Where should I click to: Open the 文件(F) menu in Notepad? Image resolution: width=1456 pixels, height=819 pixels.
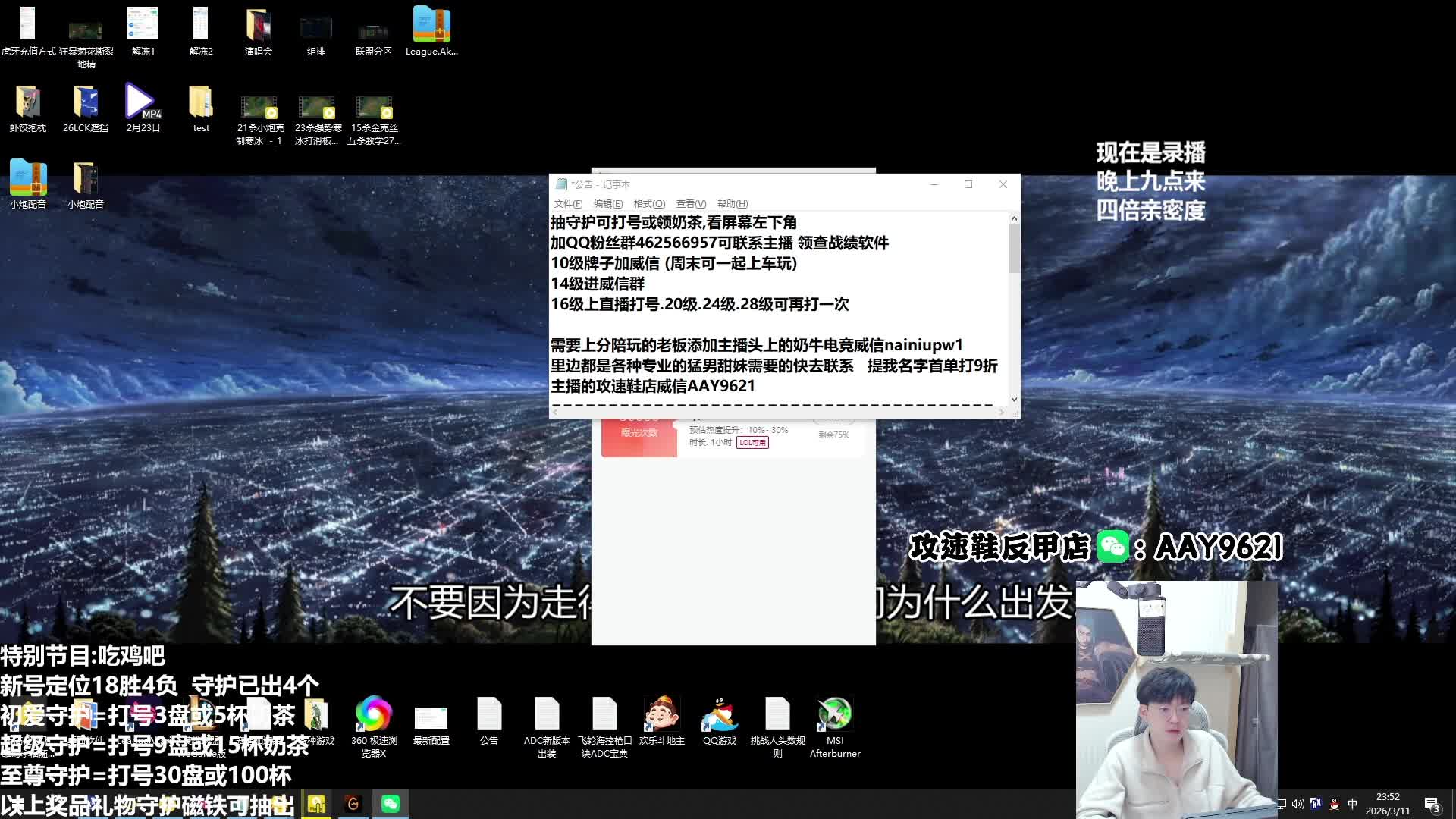pos(568,204)
